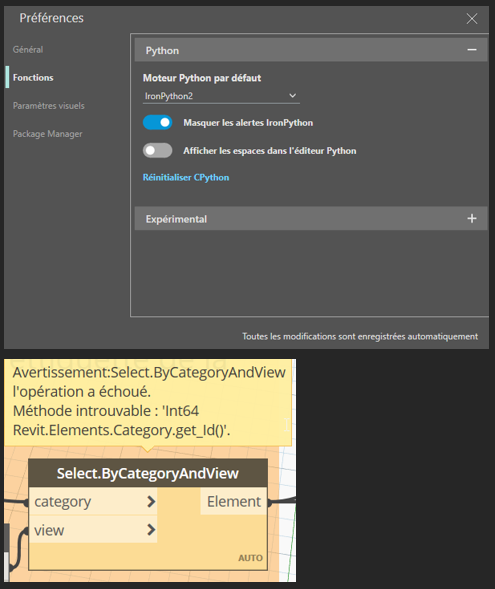Viewport: 495px width, 589px height.
Task: Select the Select.ByCategoryAndView node title
Action: [x=148, y=473]
